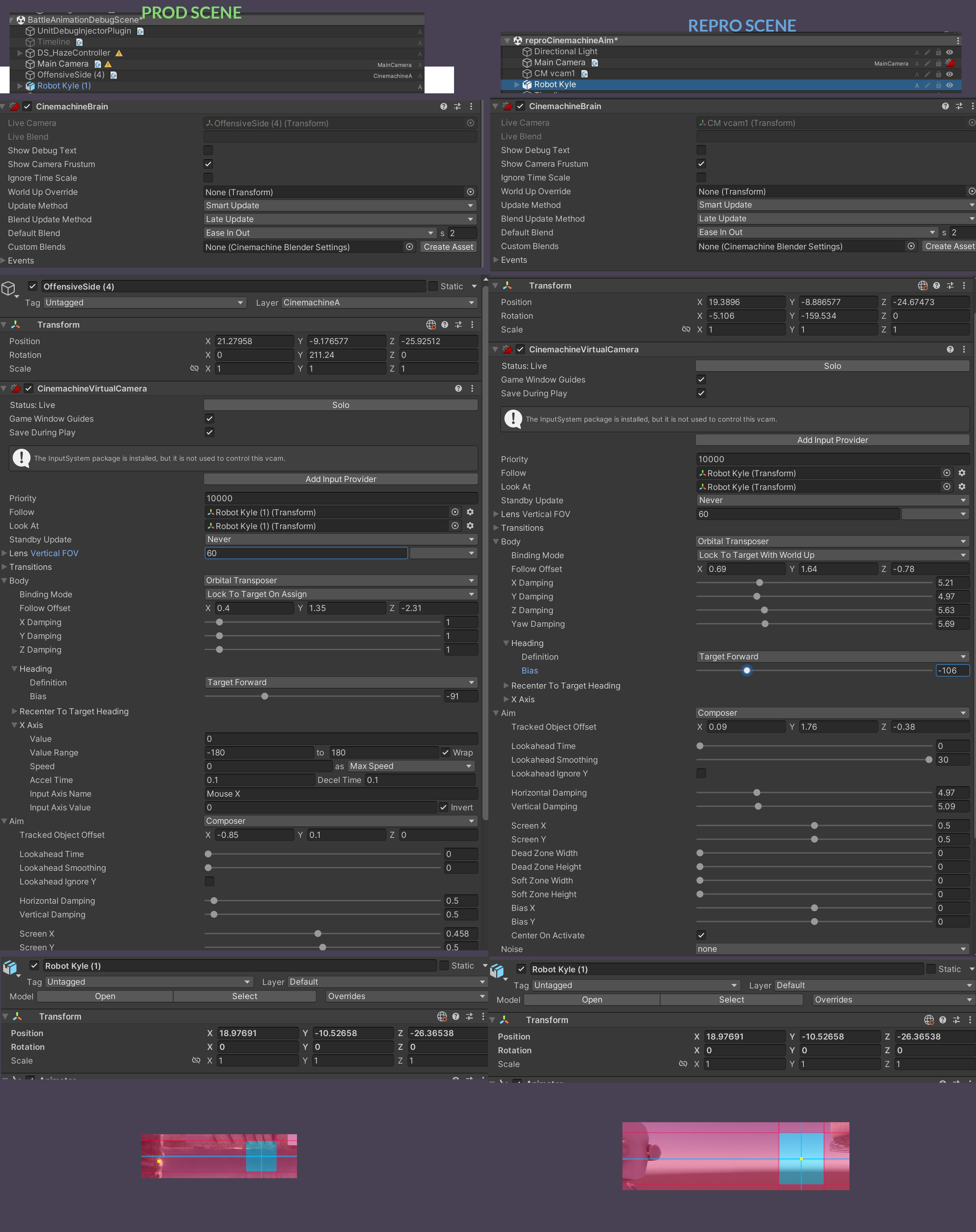The height and width of the screenshot is (1232, 976).
Task: Open gear options for prod Look At field
Action: tap(470, 526)
